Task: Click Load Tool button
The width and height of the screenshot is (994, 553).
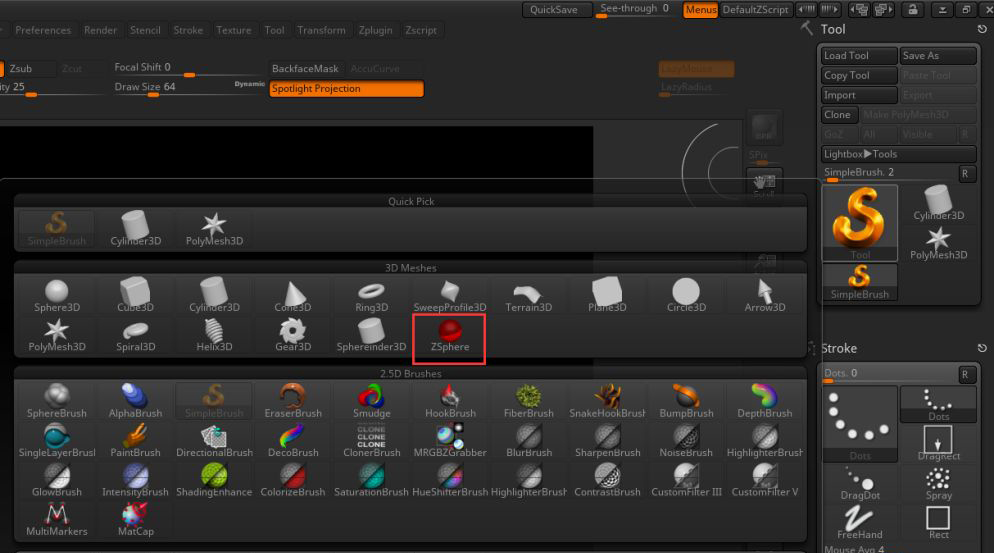Action: coord(860,56)
